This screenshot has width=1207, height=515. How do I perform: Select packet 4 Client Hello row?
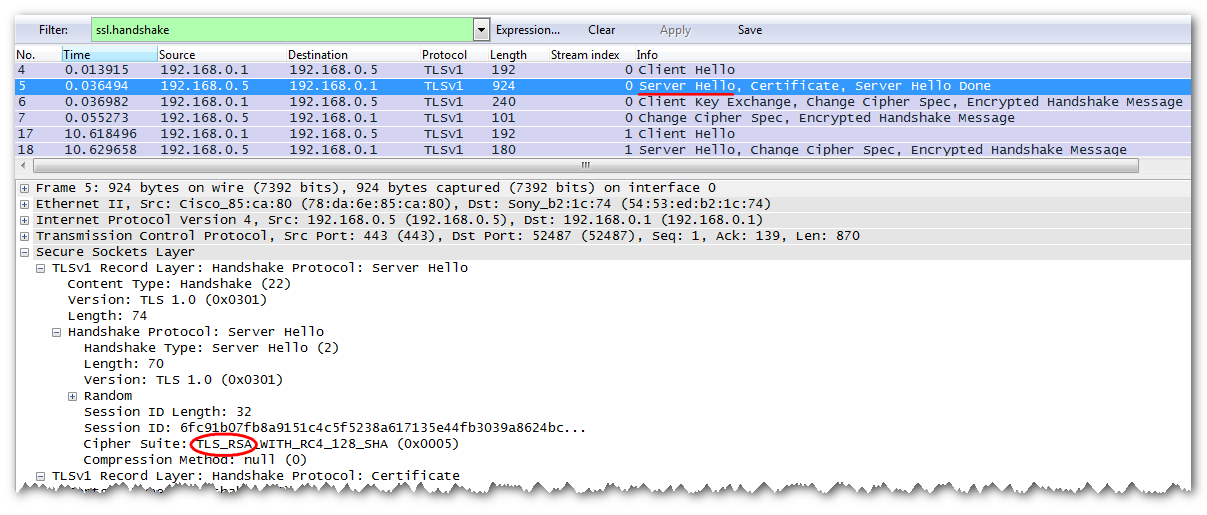coord(603,70)
